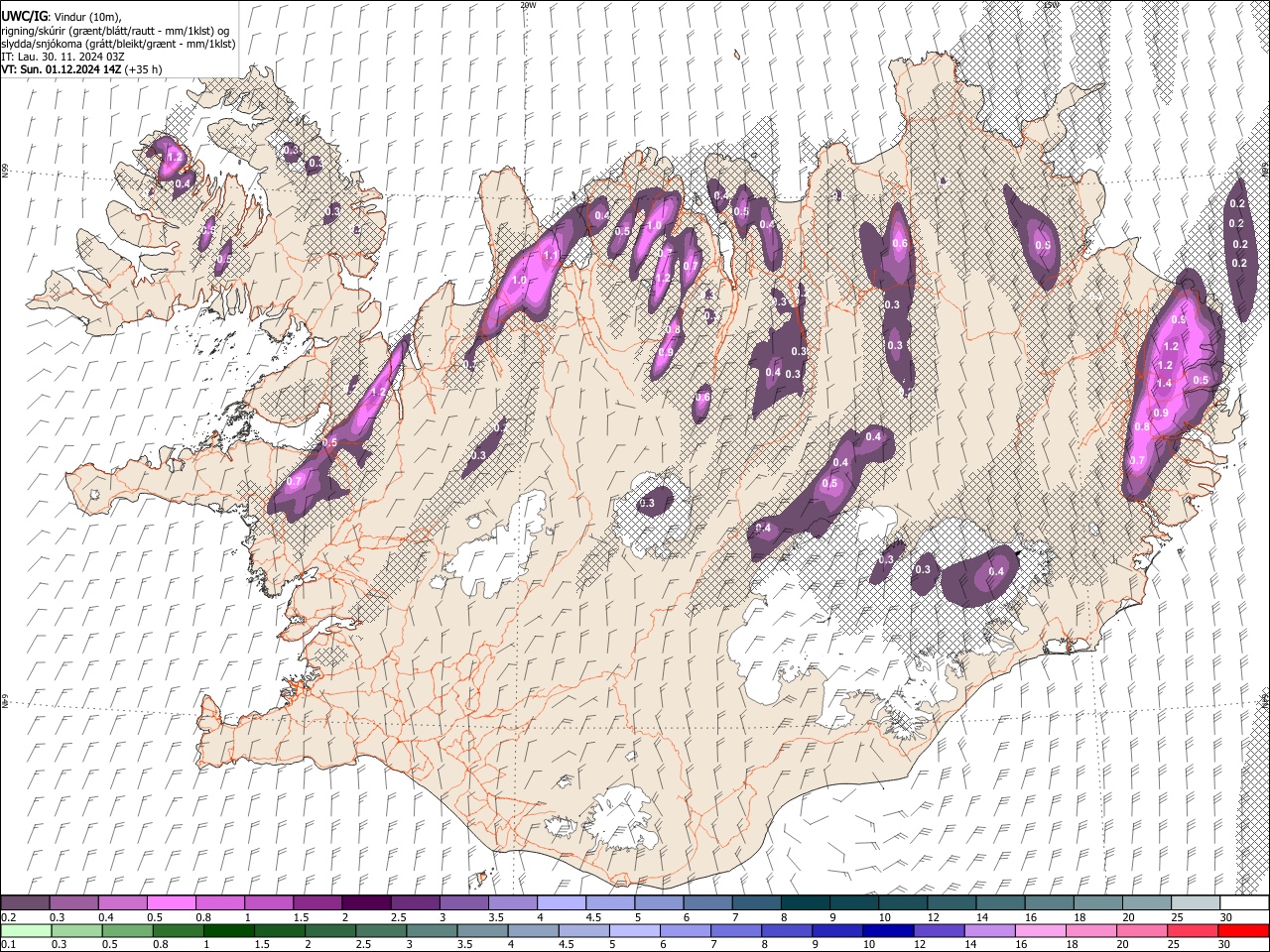Click the '1.4' precipitation value on the east coast
The image size is (1270, 952).
(x=1165, y=384)
